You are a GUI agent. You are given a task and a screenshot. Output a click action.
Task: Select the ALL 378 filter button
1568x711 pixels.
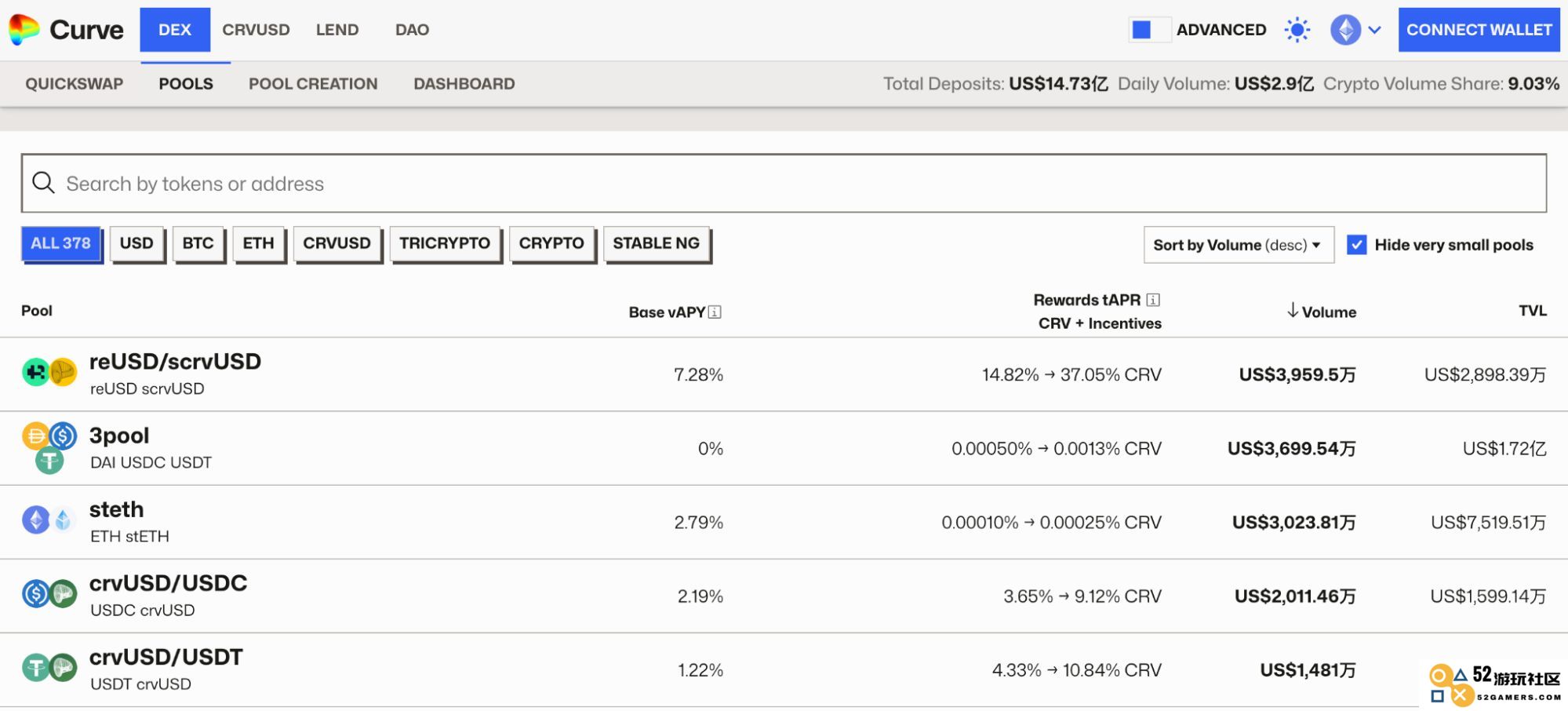tap(61, 243)
